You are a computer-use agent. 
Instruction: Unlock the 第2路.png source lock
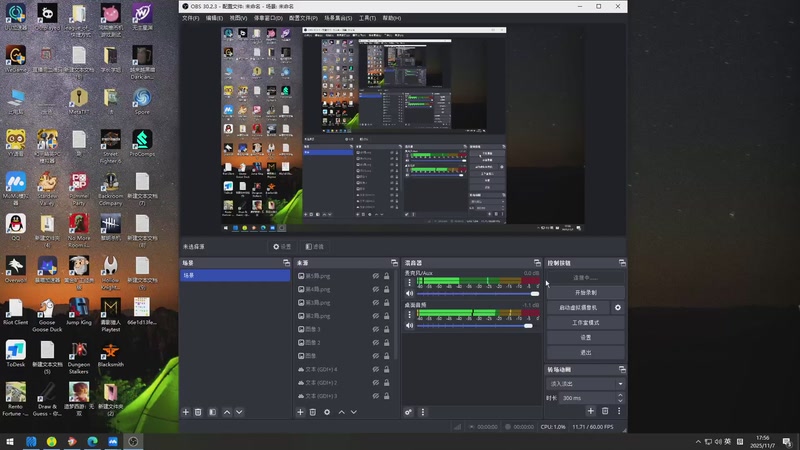[x=387, y=316]
